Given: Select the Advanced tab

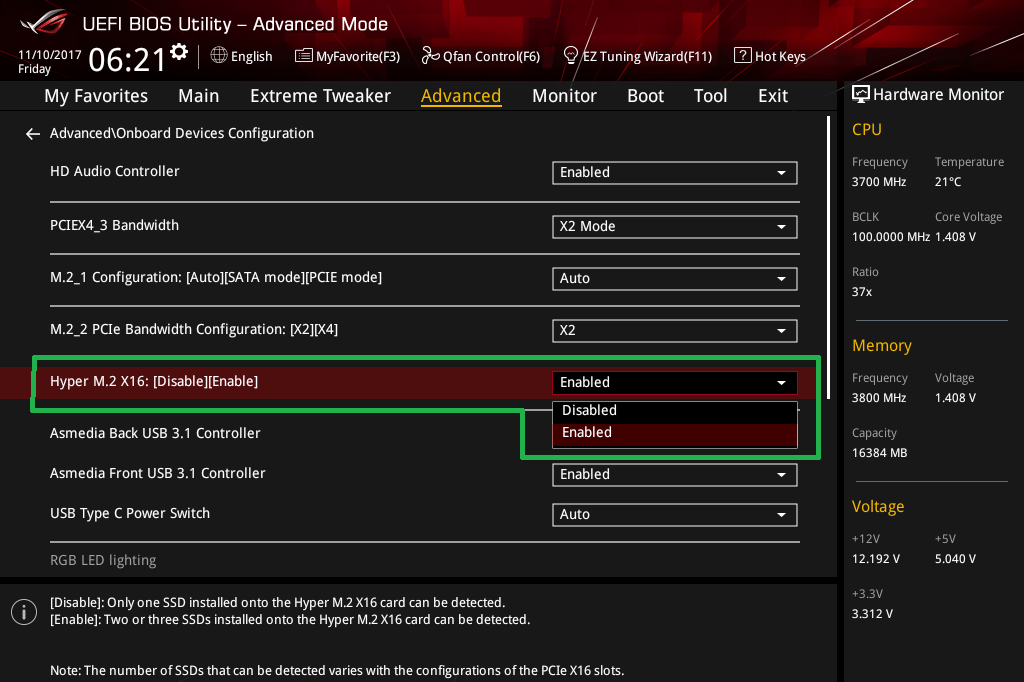Looking at the screenshot, I should pos(461,96).
